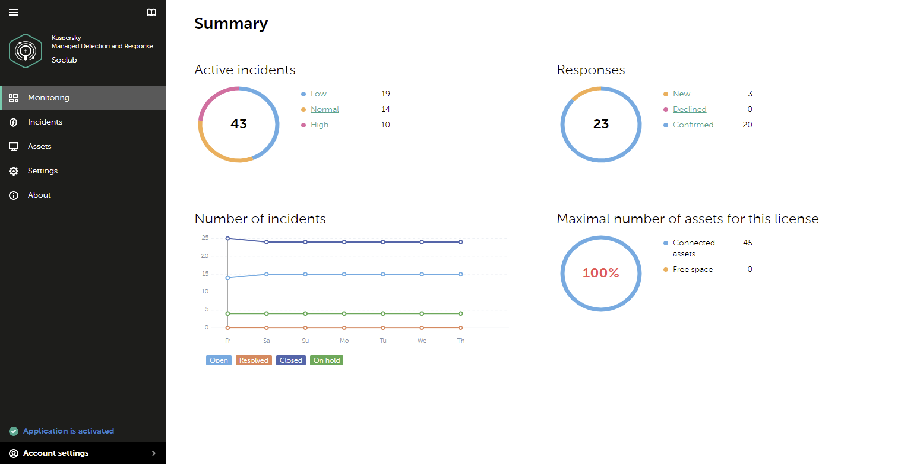Screen dimensions: 898x464
Task: Open the Declined responses link
Action: point(690,109)
